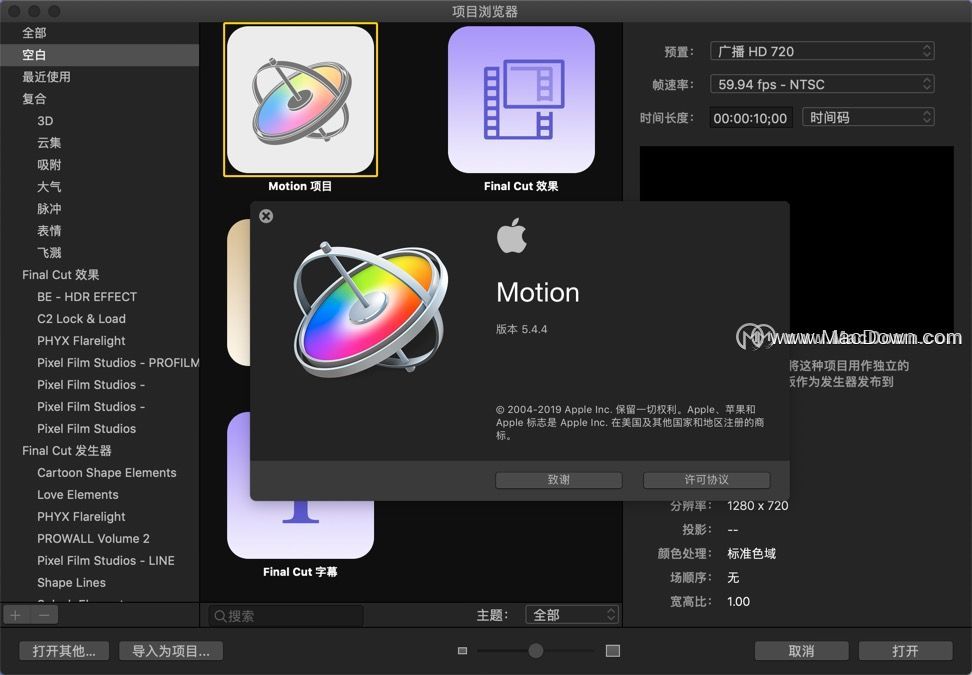Viewport: 972px width, 675px height.
Task: Select the Final Cut 字幕 template icon
Action: coord(301,529)
